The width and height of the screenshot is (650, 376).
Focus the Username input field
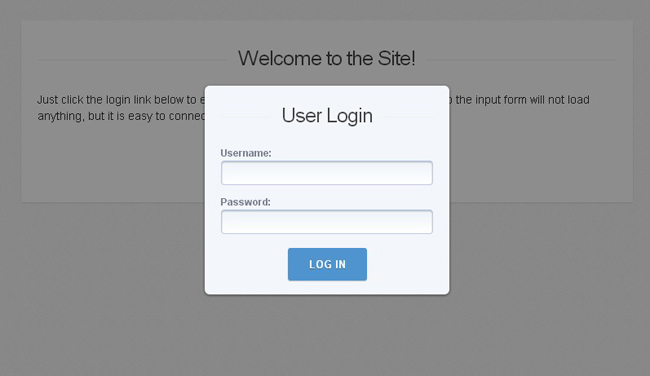[x=327, y=173]
